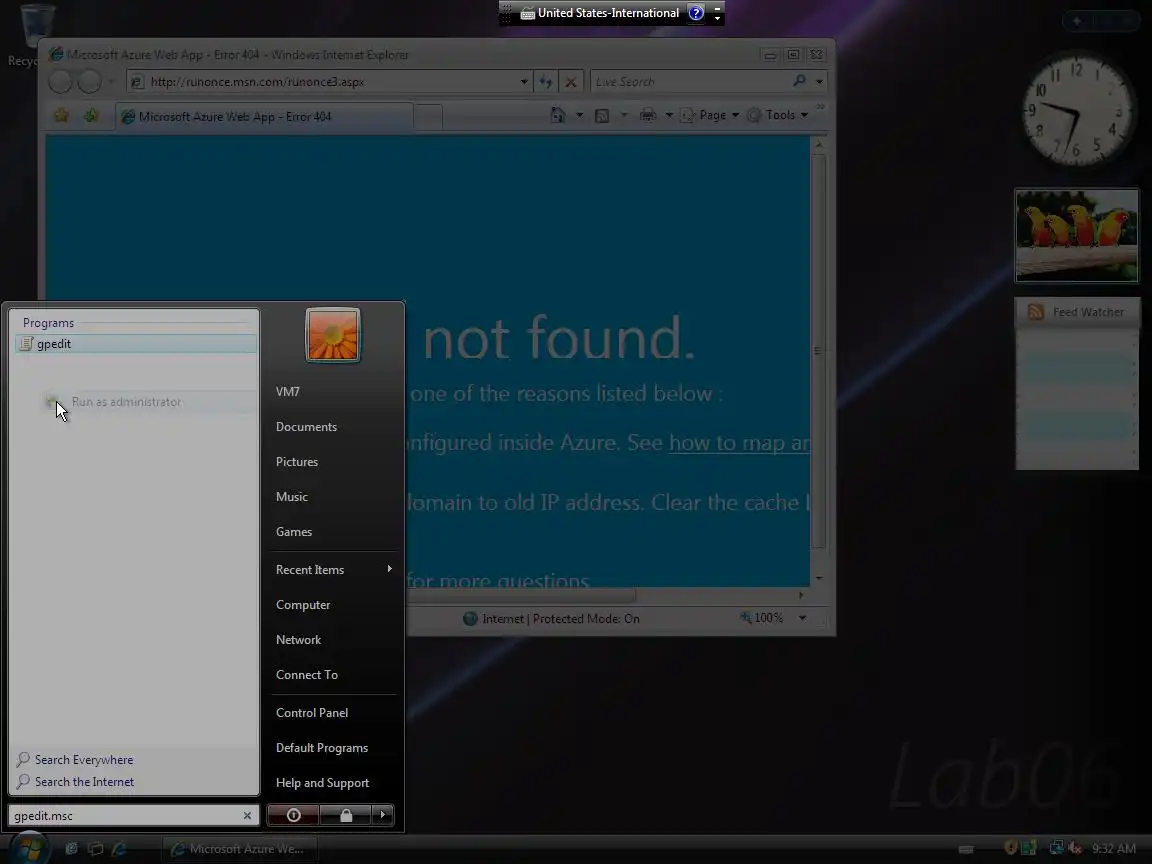Open Default Programs from Start menu
1152x864 pixels.
point(322,748)
